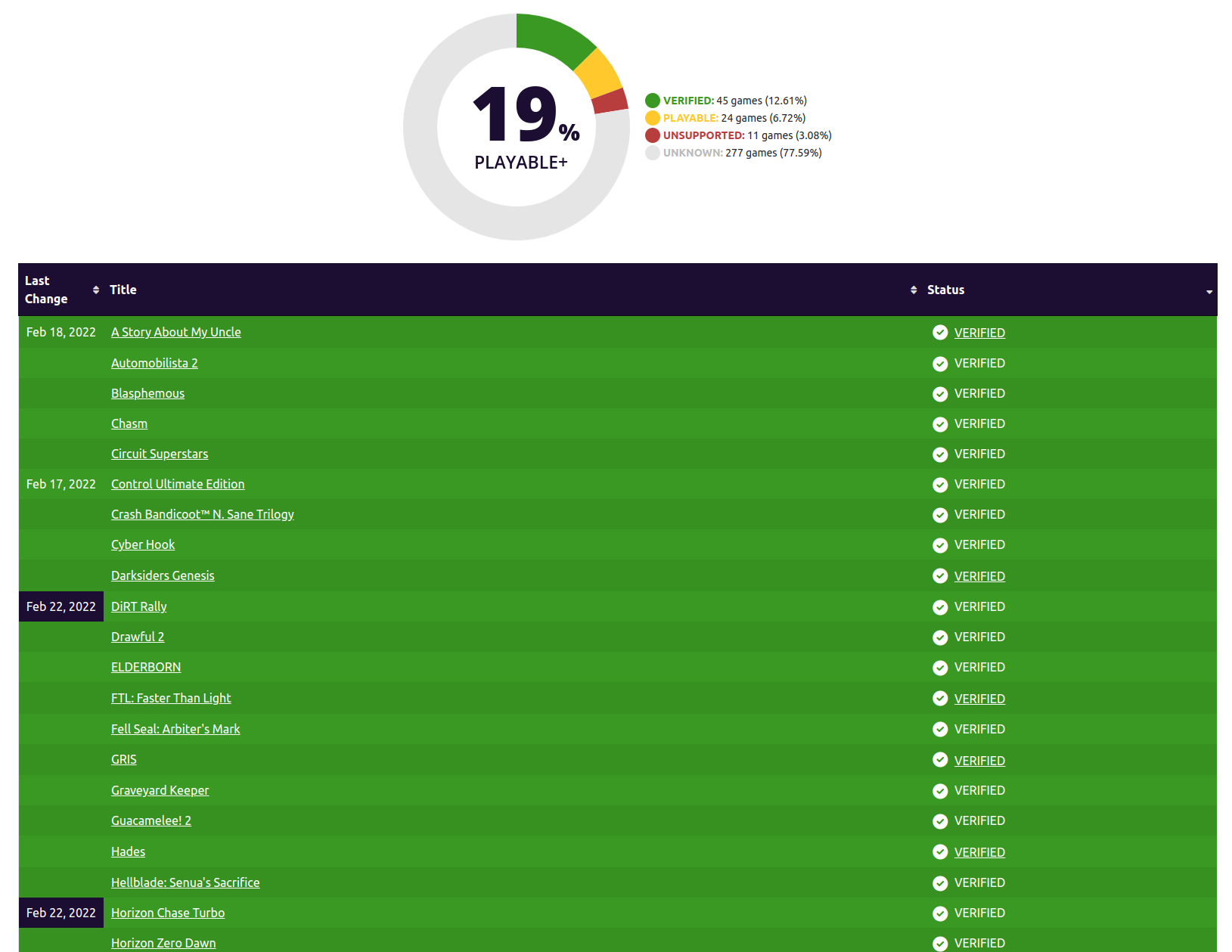Screen dimensions: 1232x952
Task: Click the checkmark icon in Crash Bandicoot row
Action: pos(940,515)
